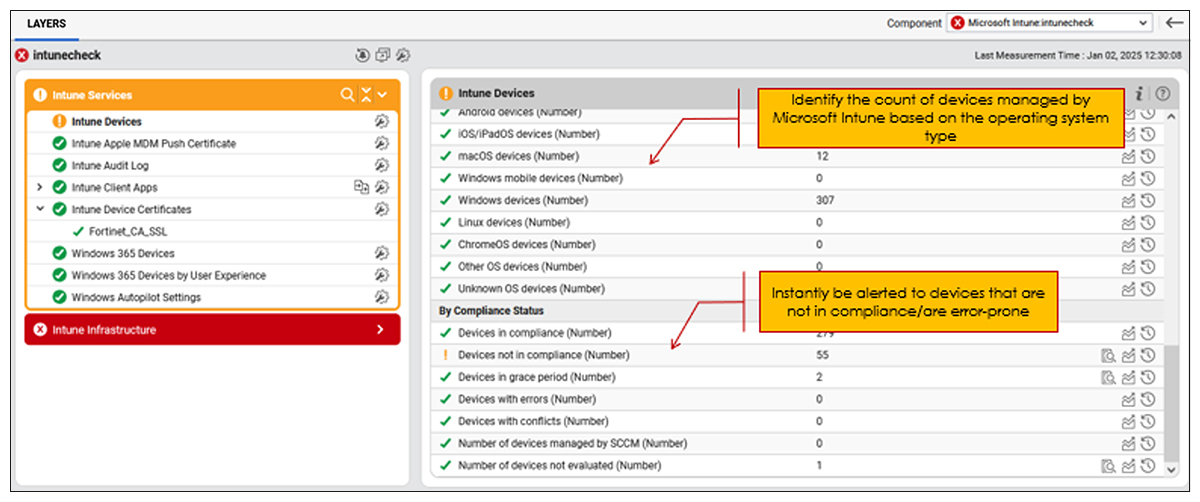Click the value 55 for non-compliant devices

coord(822,355)
